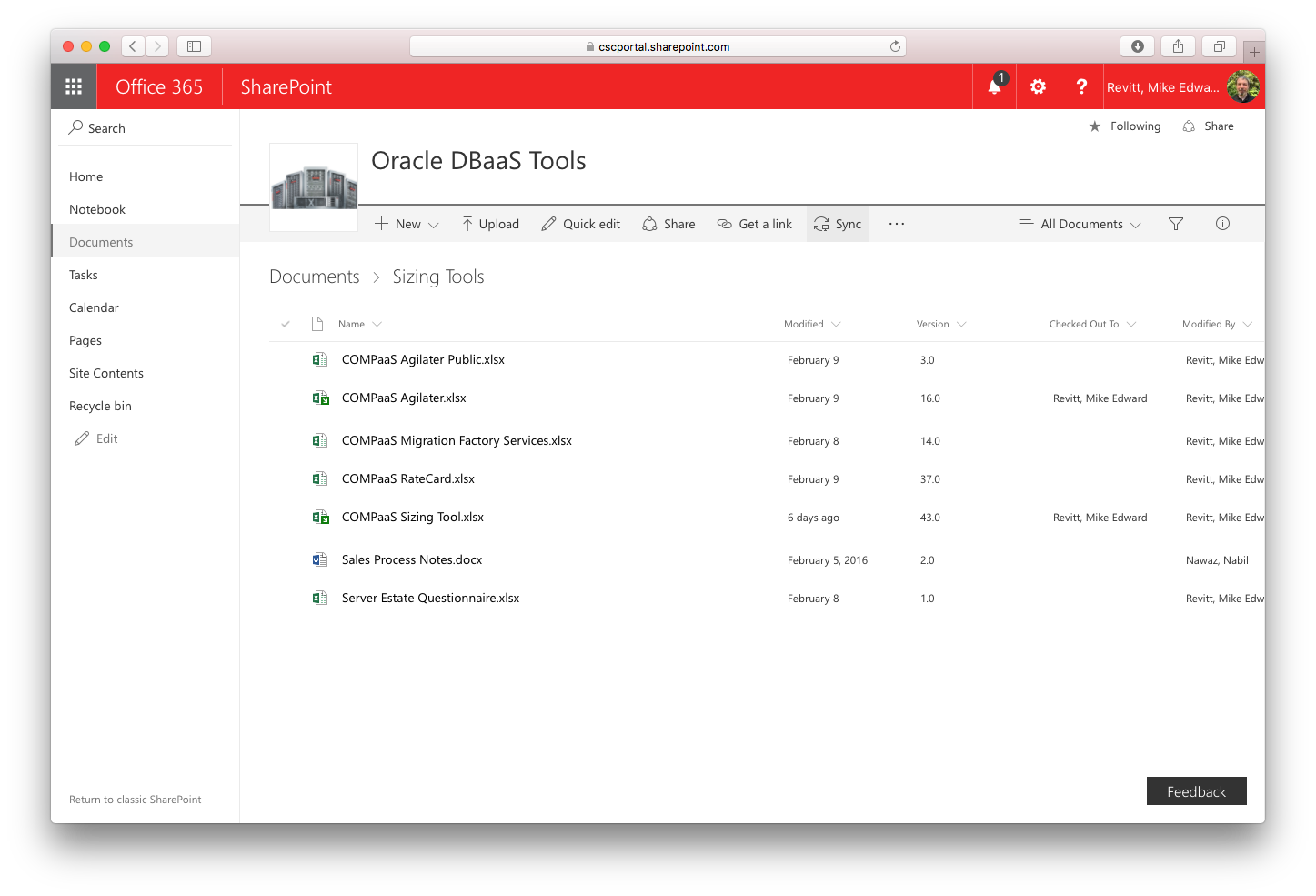Open Sales Process Notes.docx file name
This screenshot has height=896, width=1316.
tap(412, 560)
